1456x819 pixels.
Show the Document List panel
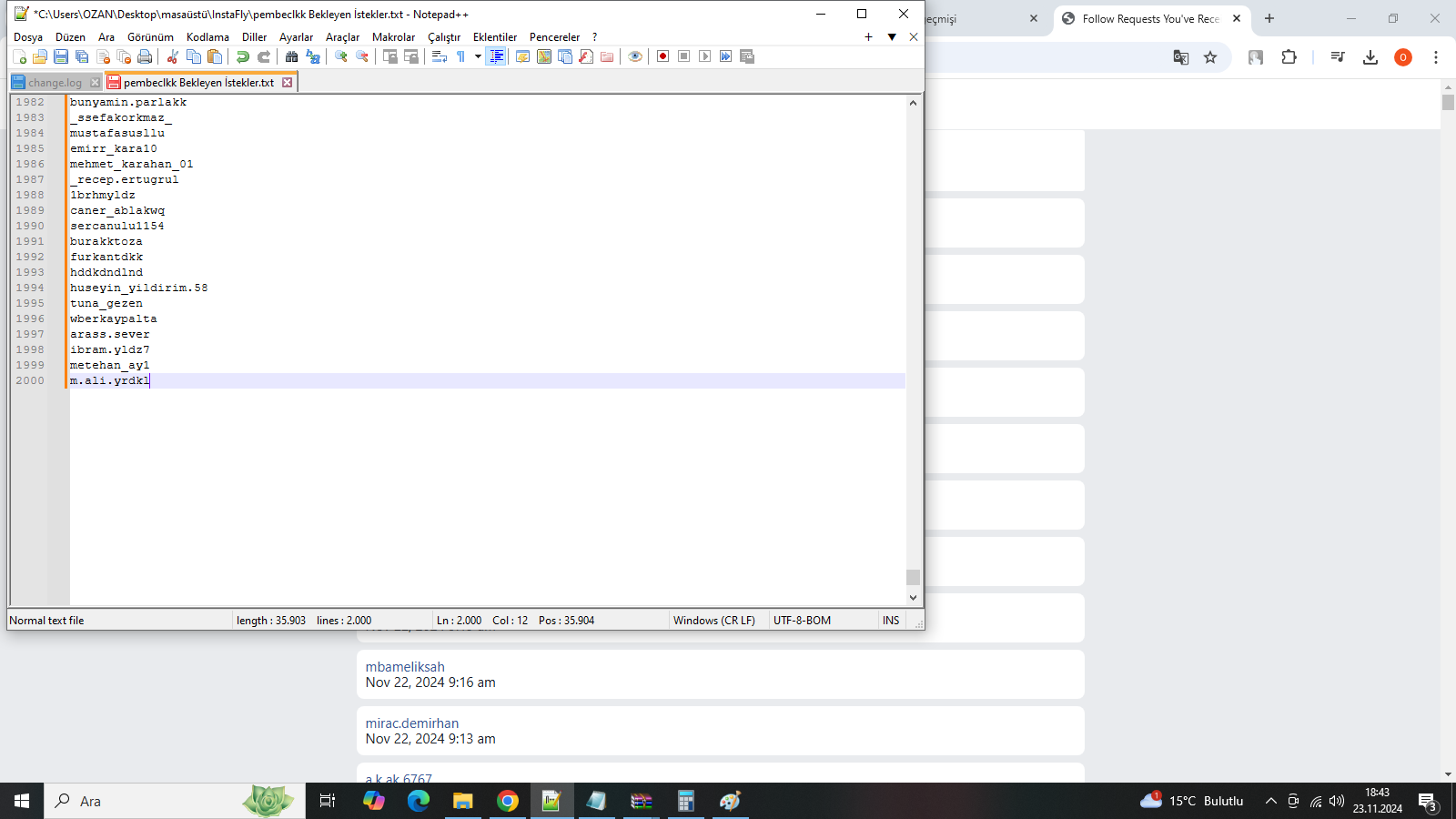[565, 56]
